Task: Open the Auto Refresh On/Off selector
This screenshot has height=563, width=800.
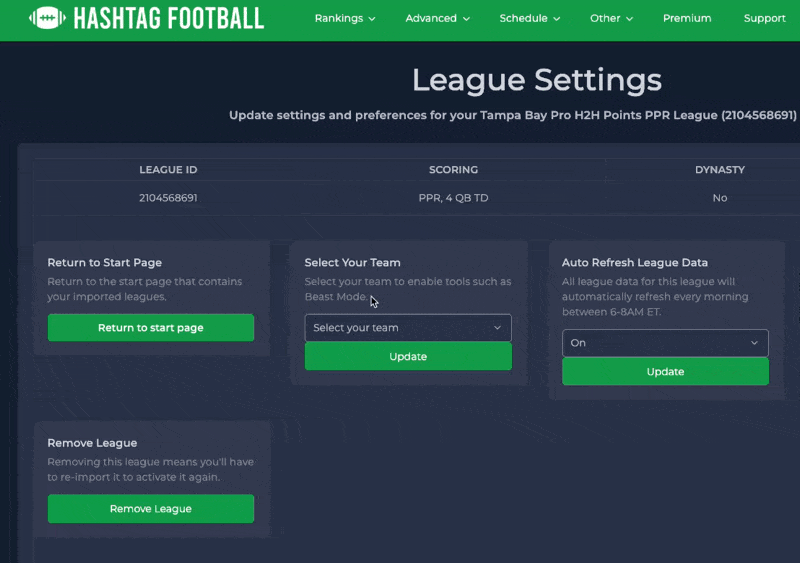Action: click(665, 343)
